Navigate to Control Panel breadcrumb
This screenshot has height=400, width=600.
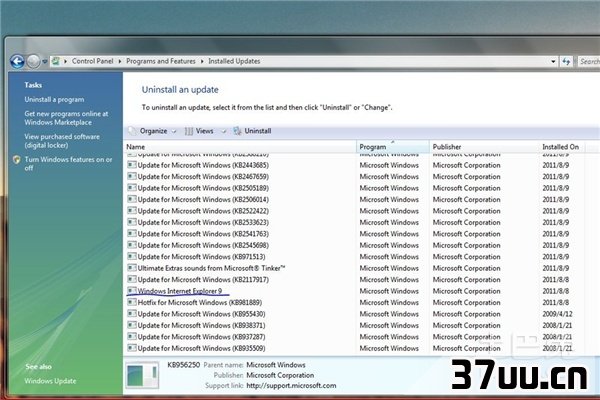click(x=92, y=61)
